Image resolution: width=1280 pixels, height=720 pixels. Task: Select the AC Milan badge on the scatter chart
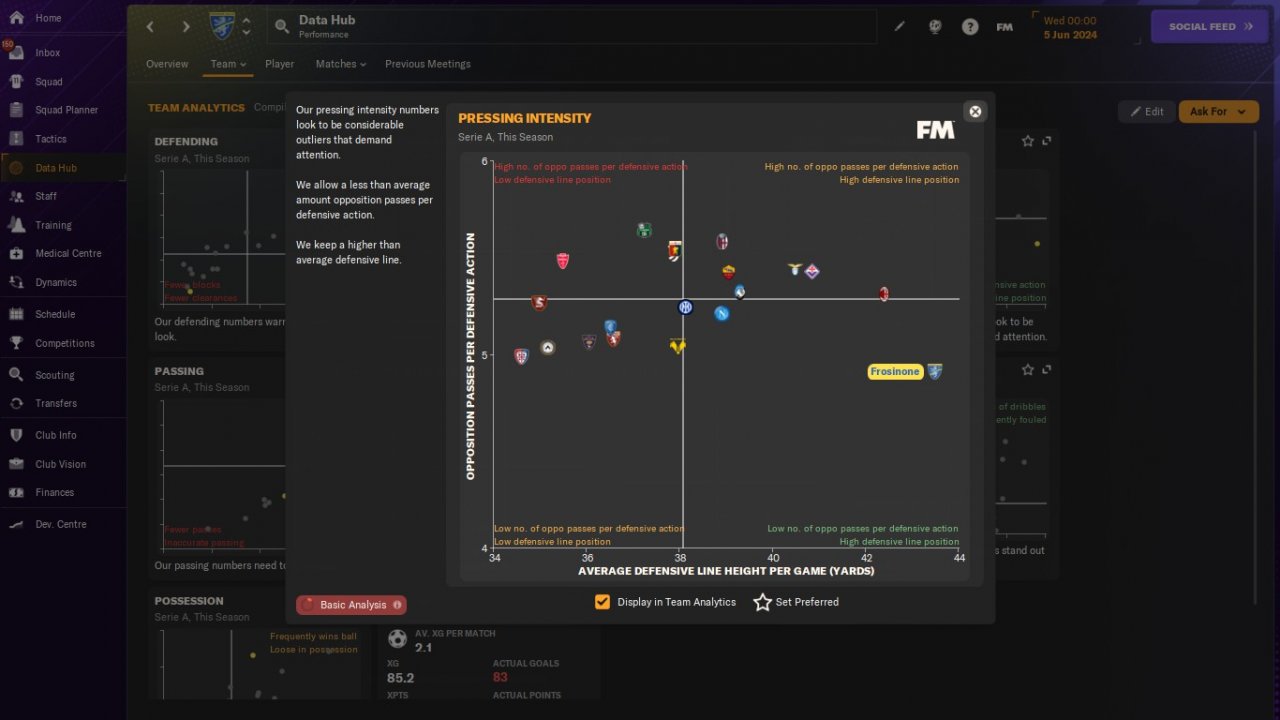coord(884,294)
